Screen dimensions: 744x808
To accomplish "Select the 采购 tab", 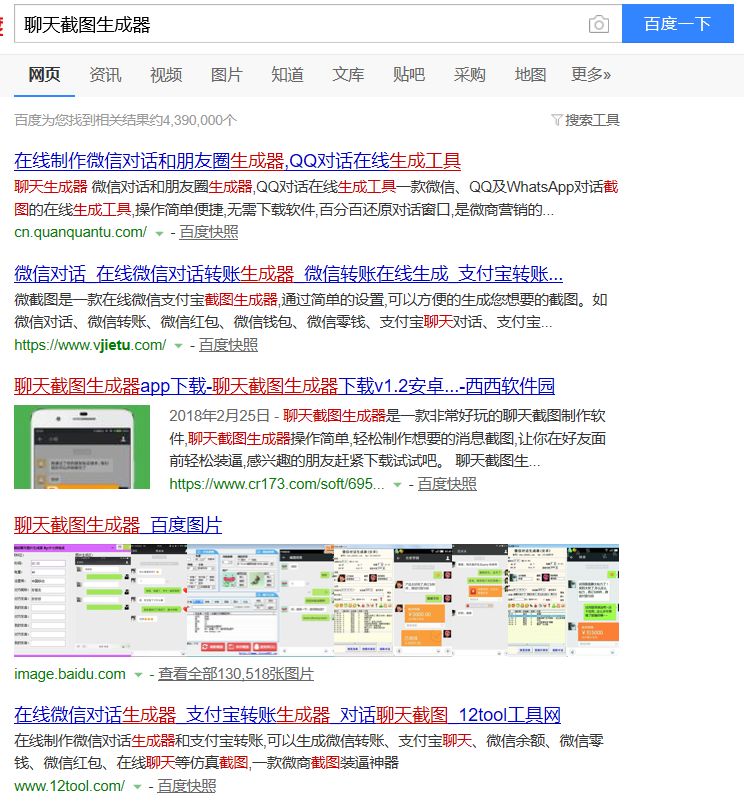I will [x=470, y=75].
